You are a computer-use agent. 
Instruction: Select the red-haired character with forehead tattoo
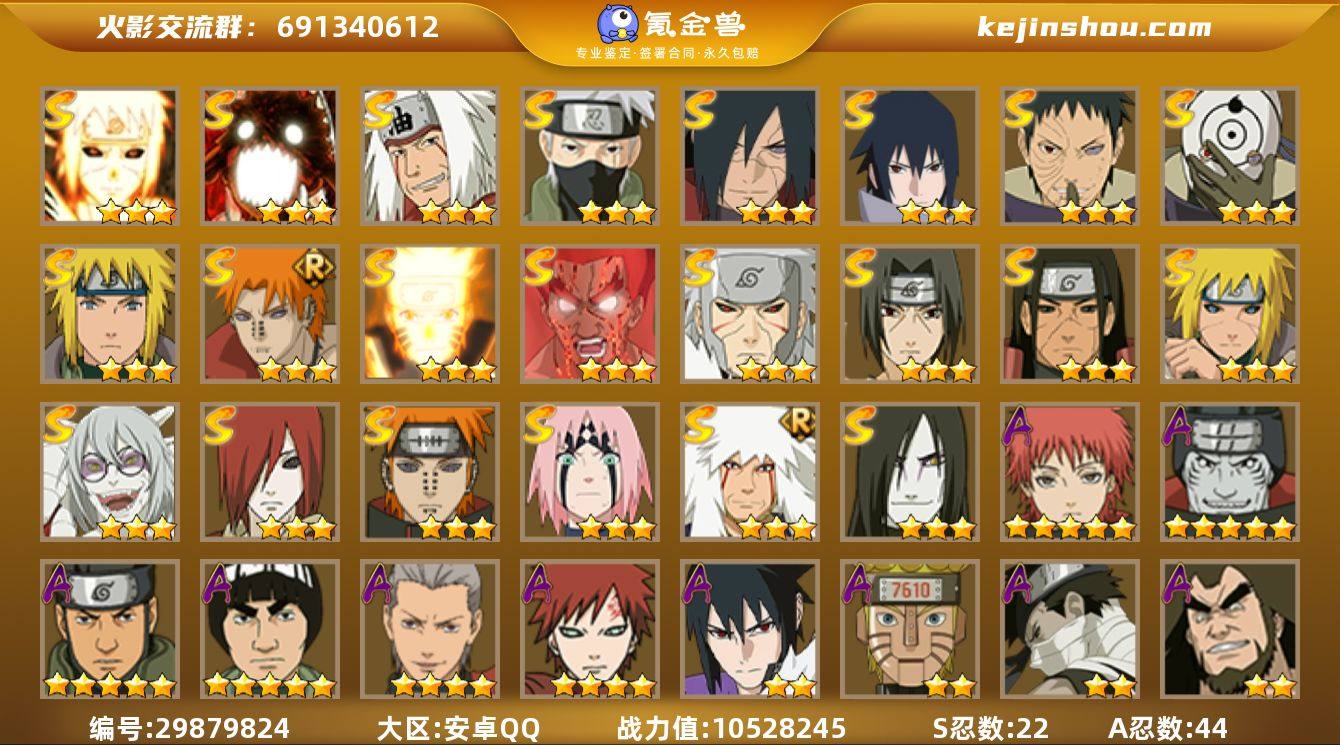(589, 629)
